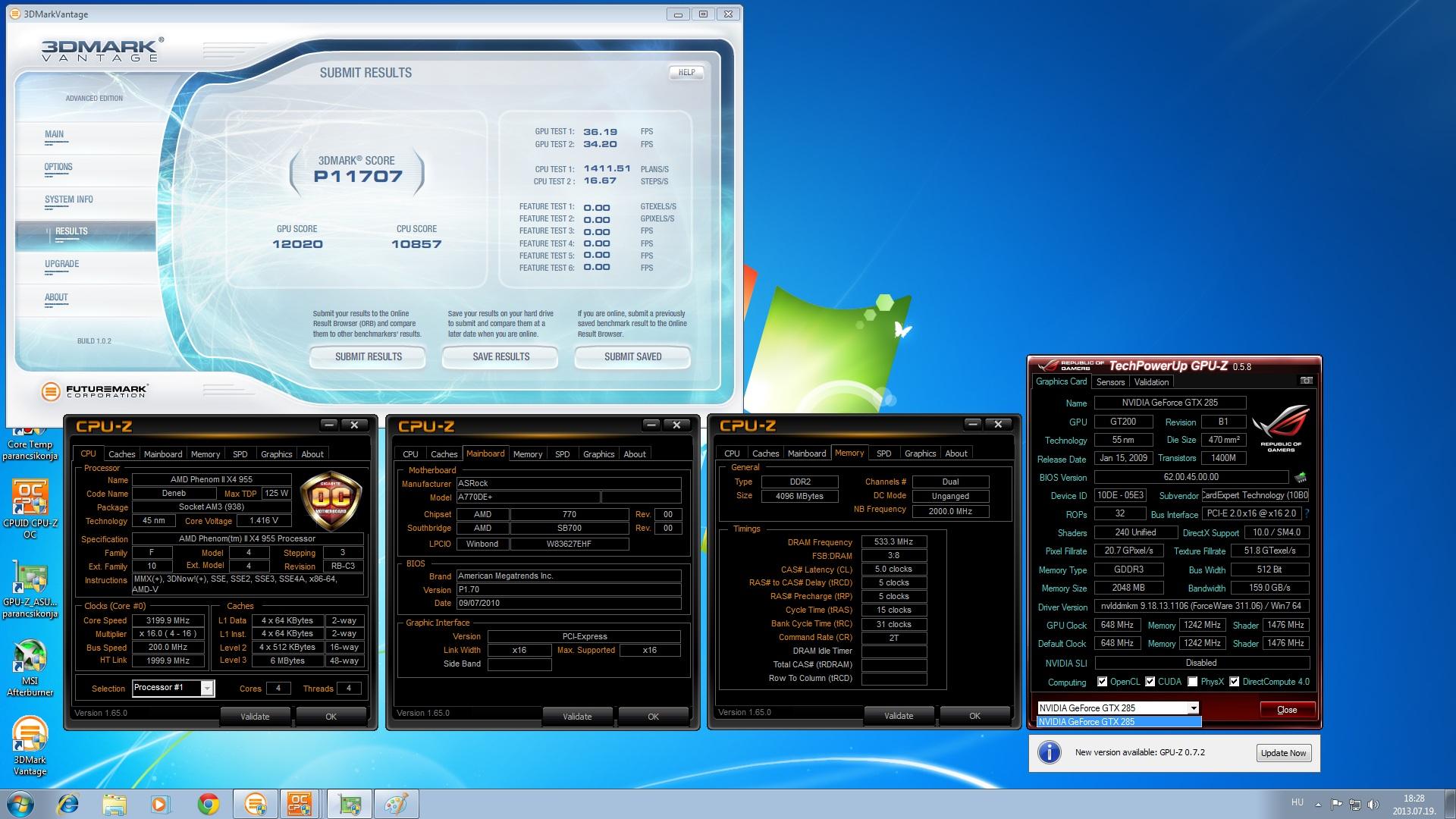Click the ROG logo in GPU-Z
1456x819 pixels.
(x=1281, y=428)
